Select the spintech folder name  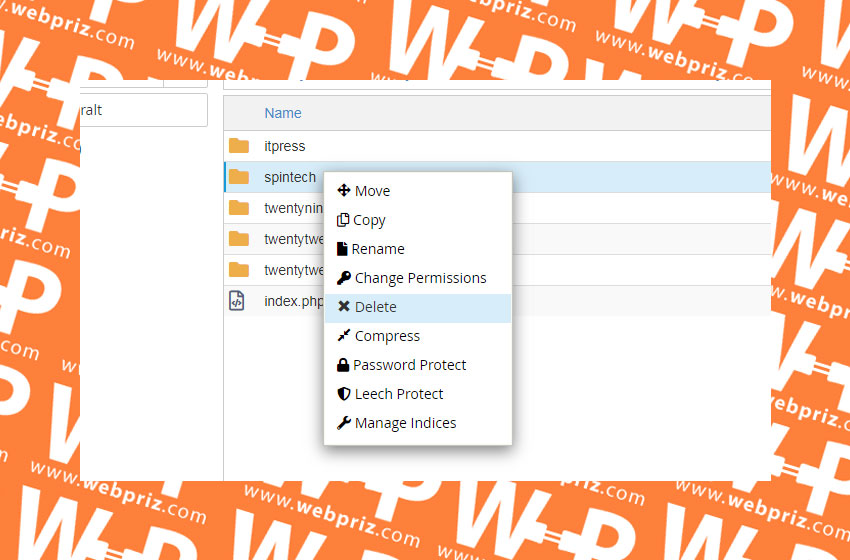(x=290, y=177)
